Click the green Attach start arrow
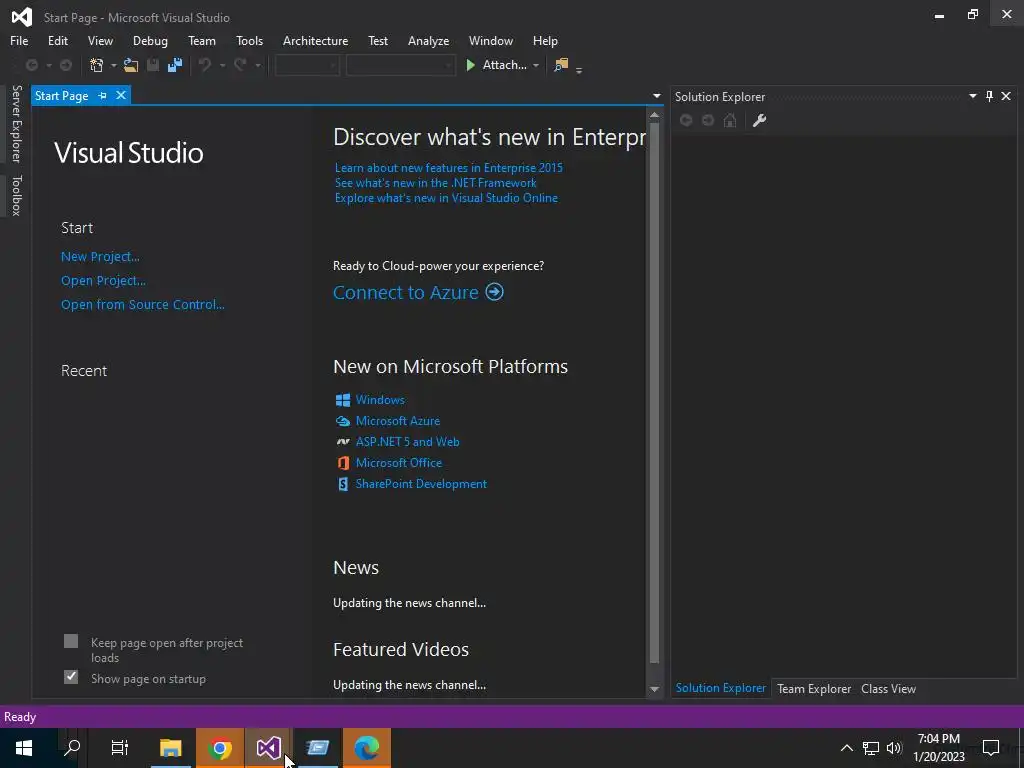 pos(470,65)
